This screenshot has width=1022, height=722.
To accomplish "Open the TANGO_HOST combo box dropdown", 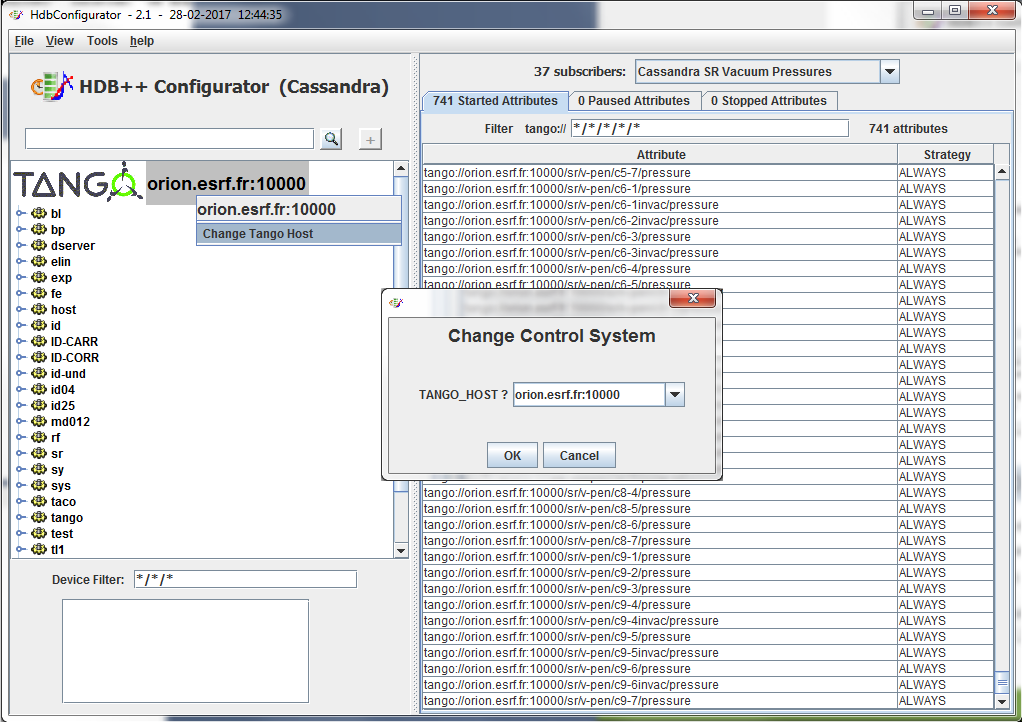I will tap(675, 395).
